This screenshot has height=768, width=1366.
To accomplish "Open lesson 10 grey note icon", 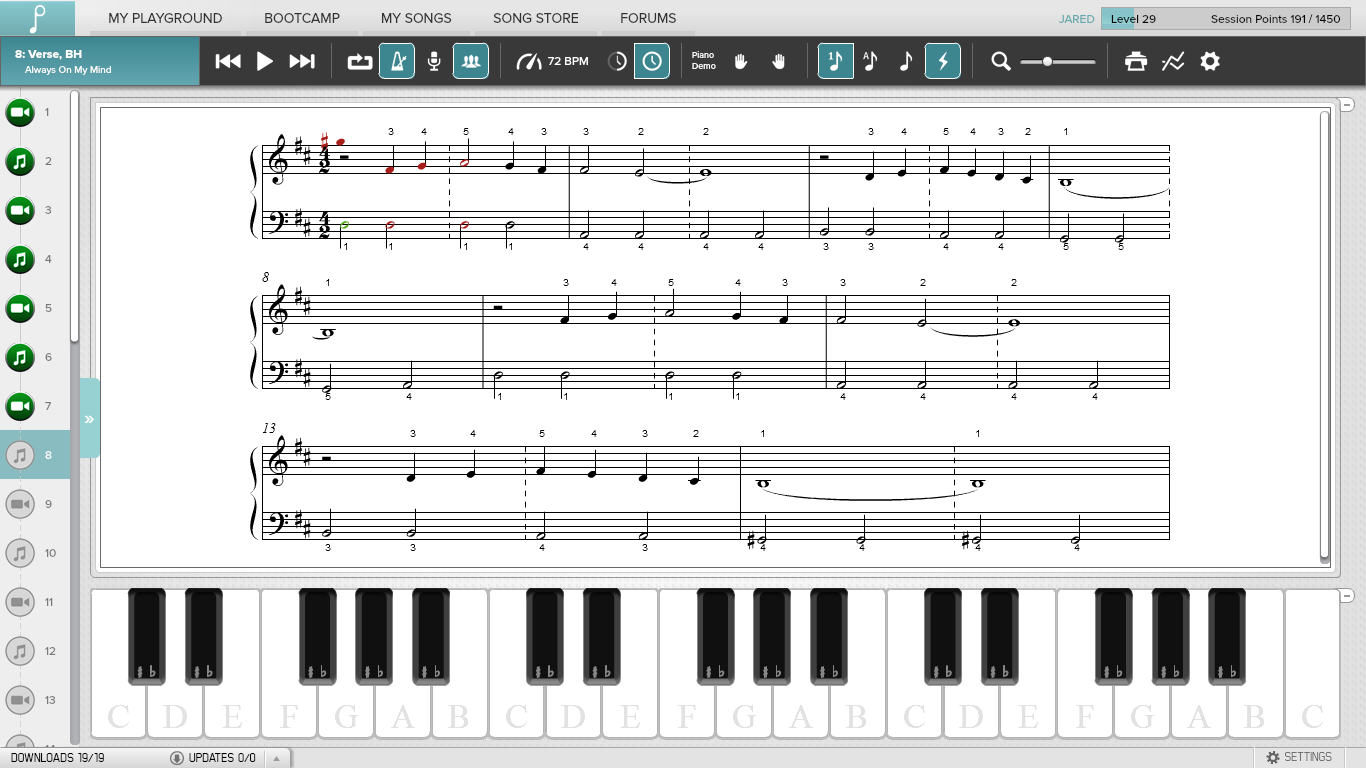I will pyautogui.click(x=20, y=554).
